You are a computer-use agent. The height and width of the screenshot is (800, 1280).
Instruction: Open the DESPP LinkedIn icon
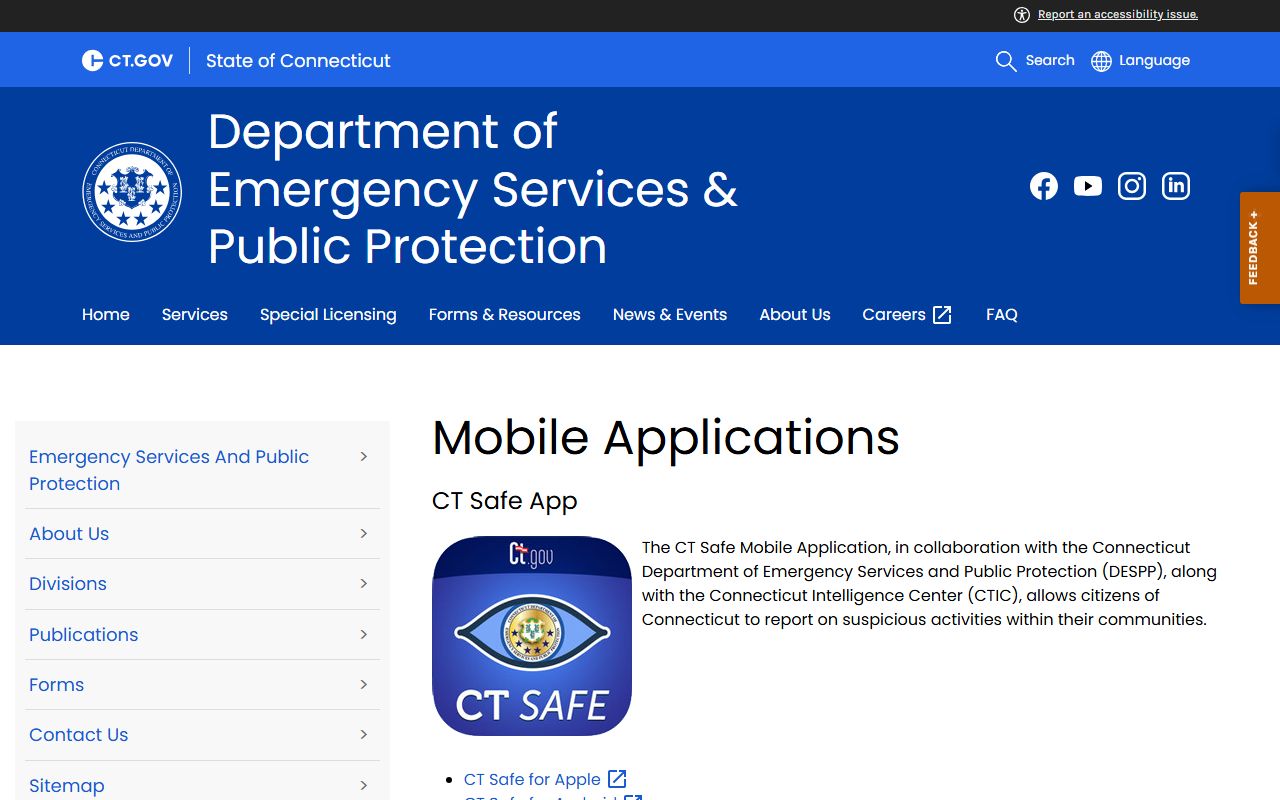pyautogui.click(x=1176, y=186)
